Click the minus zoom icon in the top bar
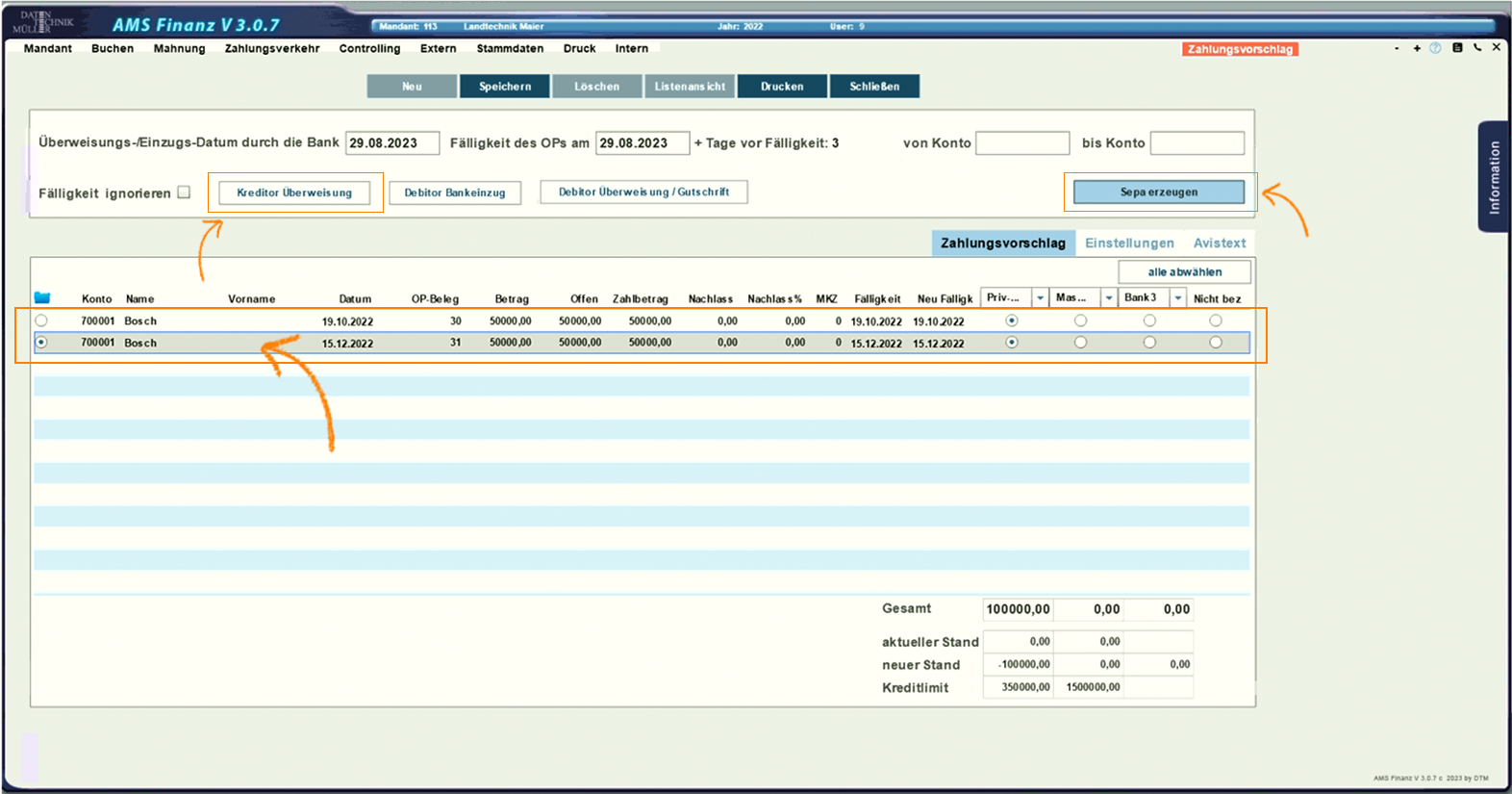Viewport: 1512px width, 794px height. (x=1397, y=48)
